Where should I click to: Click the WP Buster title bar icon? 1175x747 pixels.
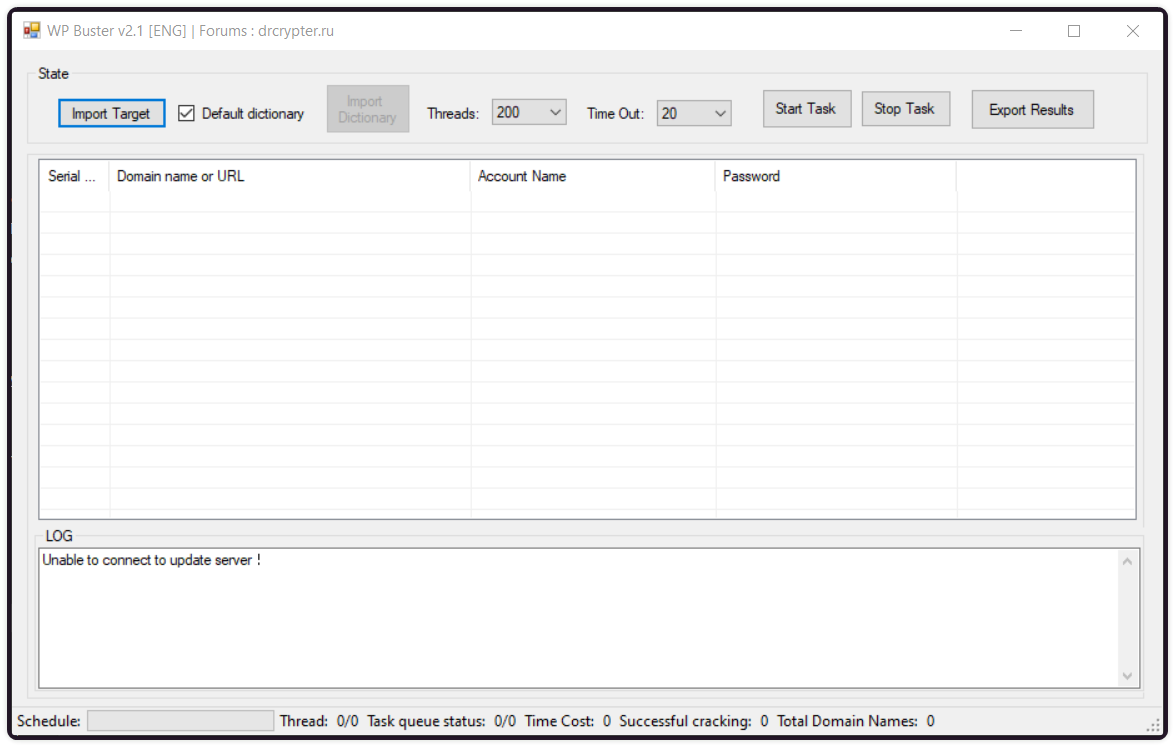[x=32, y=31]
